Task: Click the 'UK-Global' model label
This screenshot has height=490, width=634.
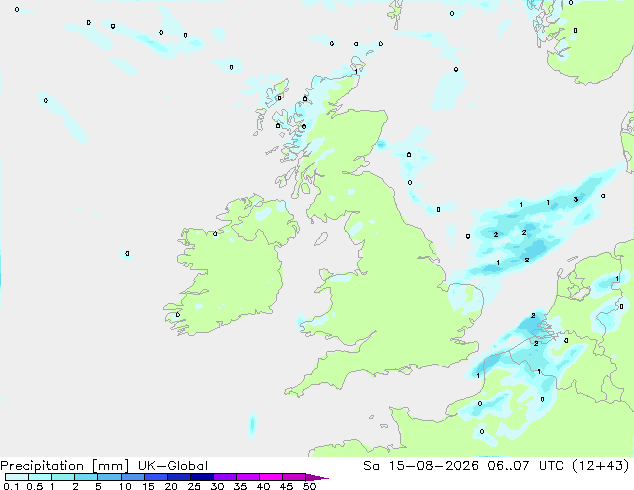Action: coord(173,466)
